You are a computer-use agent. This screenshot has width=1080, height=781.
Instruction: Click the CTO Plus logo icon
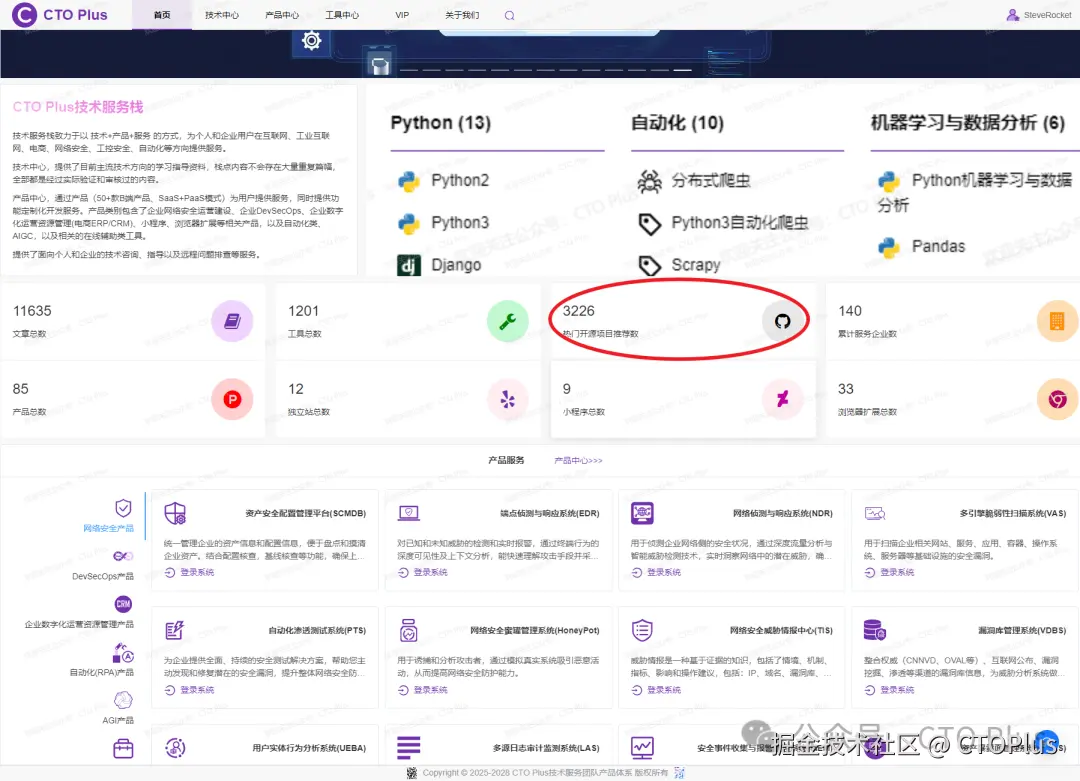tap(23, 14)
